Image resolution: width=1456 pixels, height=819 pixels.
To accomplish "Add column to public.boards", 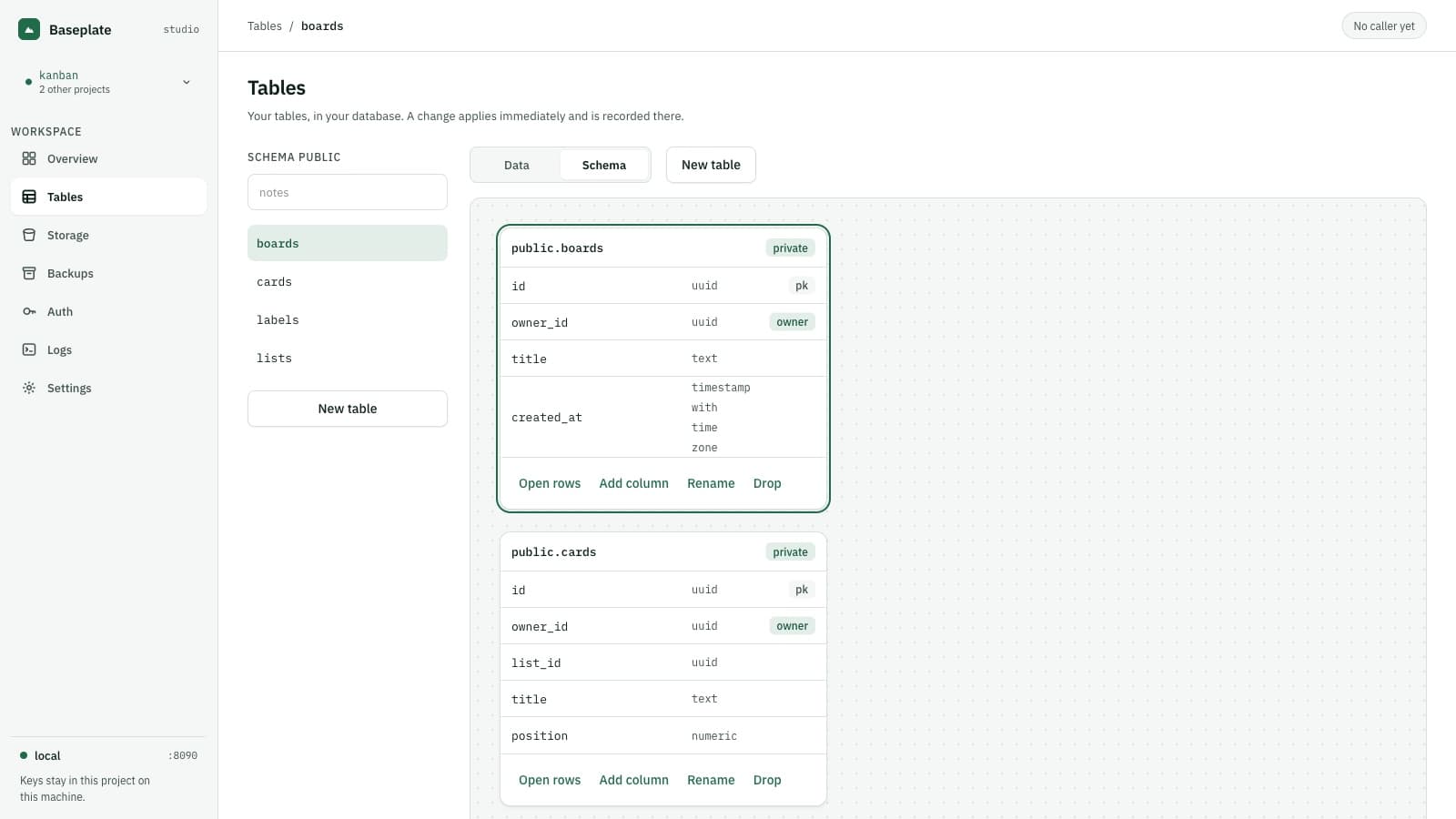I will click(633, 483).
